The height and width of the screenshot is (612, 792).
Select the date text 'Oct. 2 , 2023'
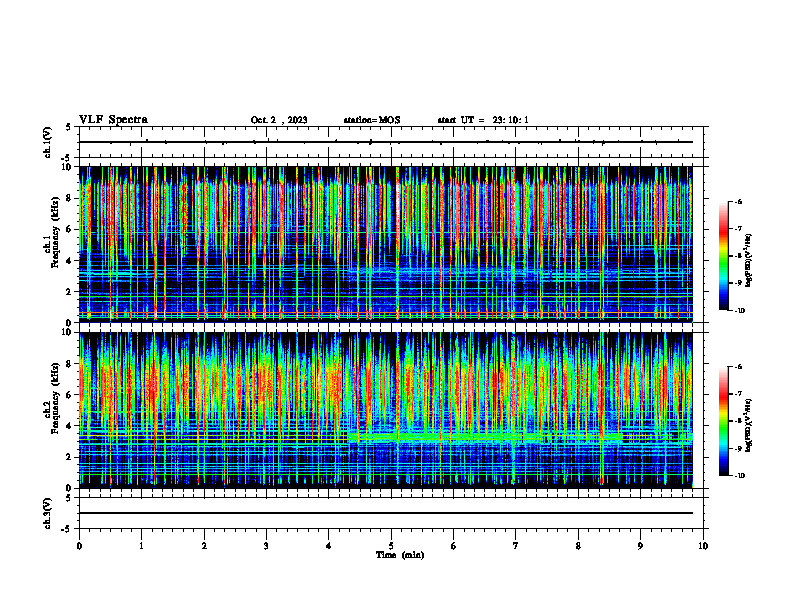279,120
